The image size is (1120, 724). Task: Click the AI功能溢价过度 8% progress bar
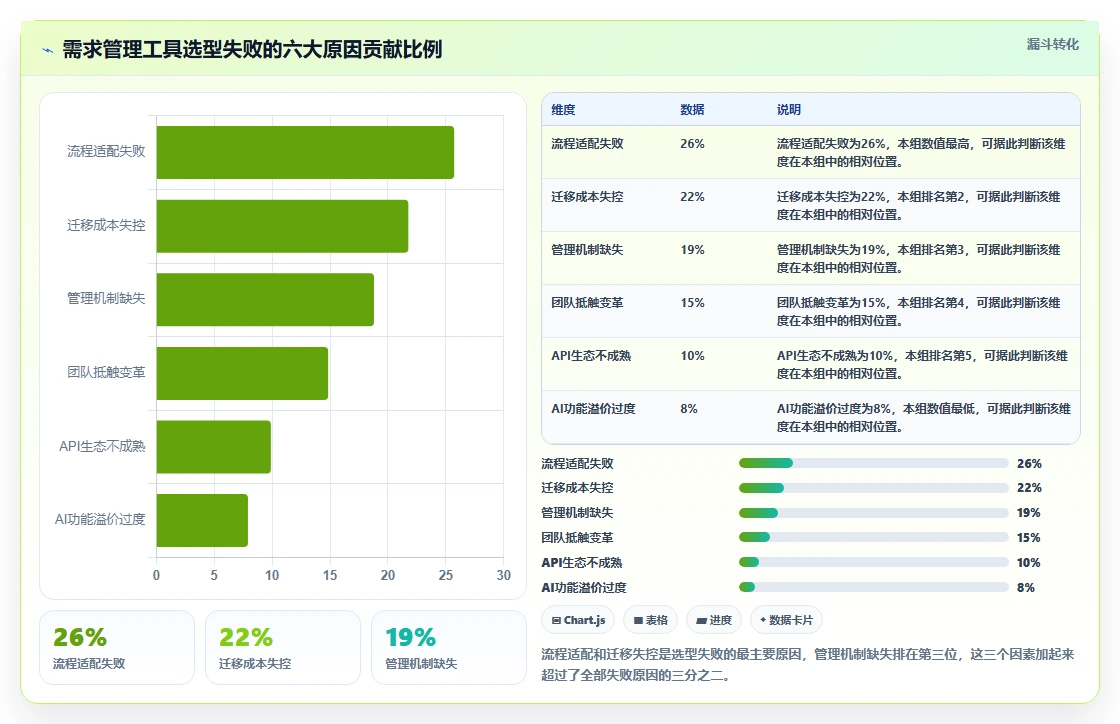(874, 587)
